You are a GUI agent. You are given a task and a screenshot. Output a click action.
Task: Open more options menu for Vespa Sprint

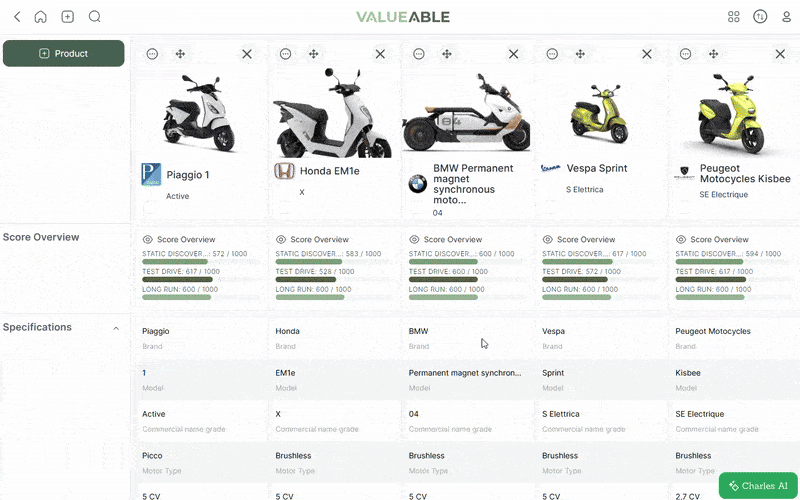tap(552, 54)
